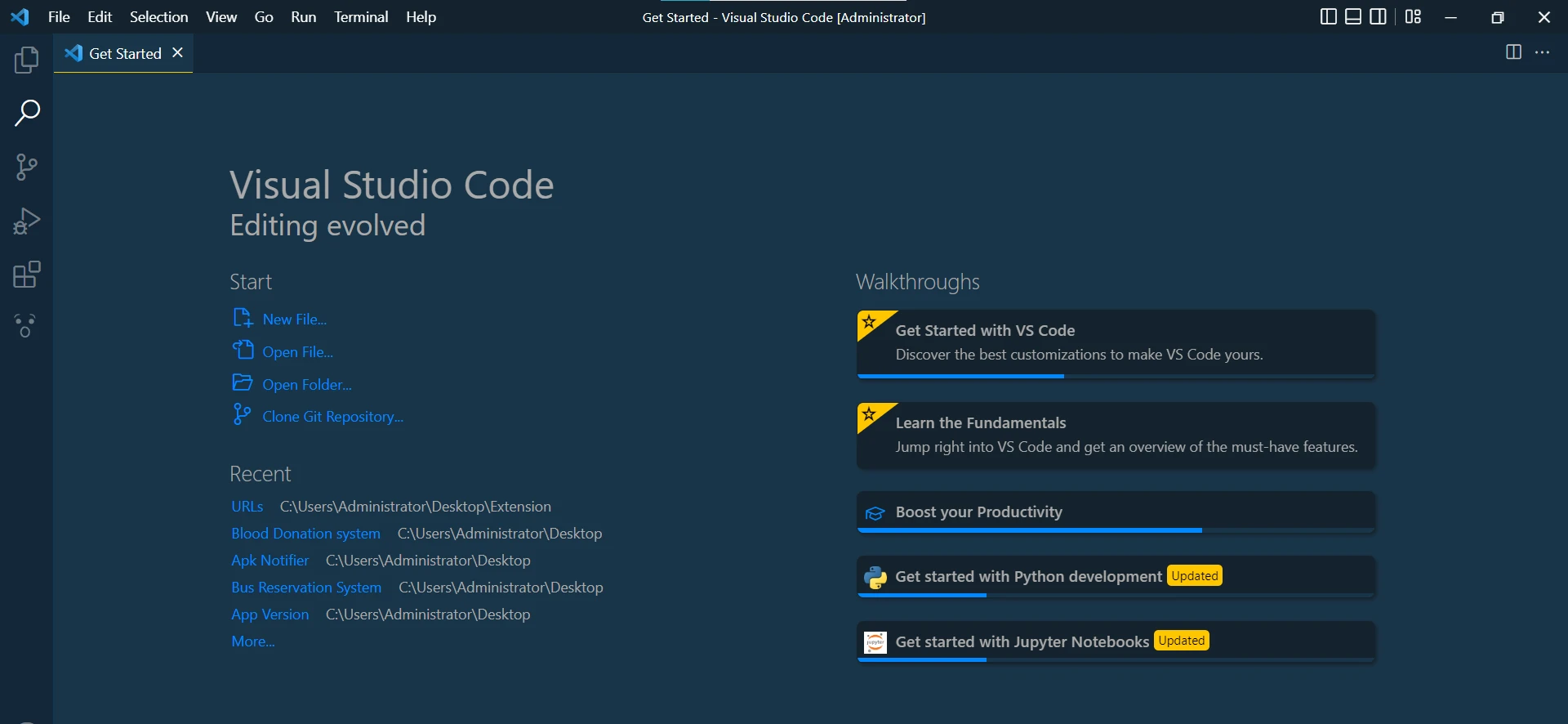Click star badge on Learn the Fundamentals

pos(871,414)
